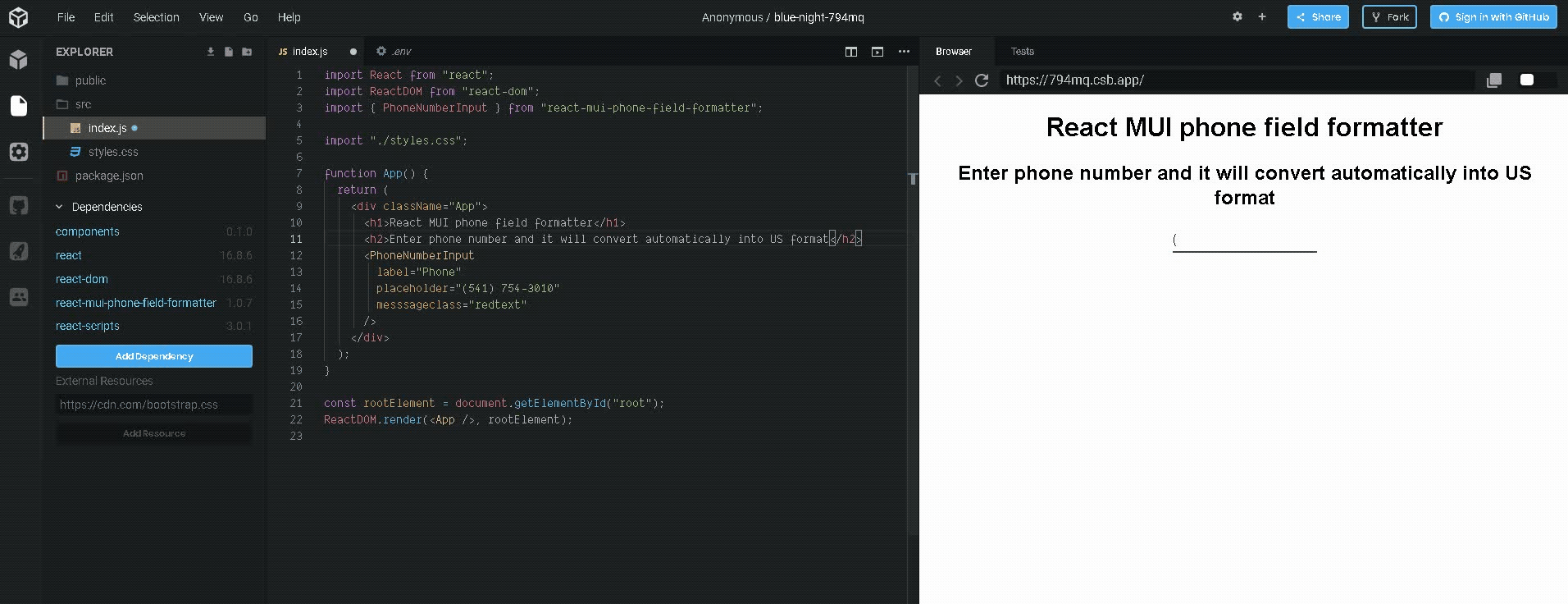This screenshot has width=1568, height=604.
Task: Open preferences gear in top bar
Action: (1238, 16)
